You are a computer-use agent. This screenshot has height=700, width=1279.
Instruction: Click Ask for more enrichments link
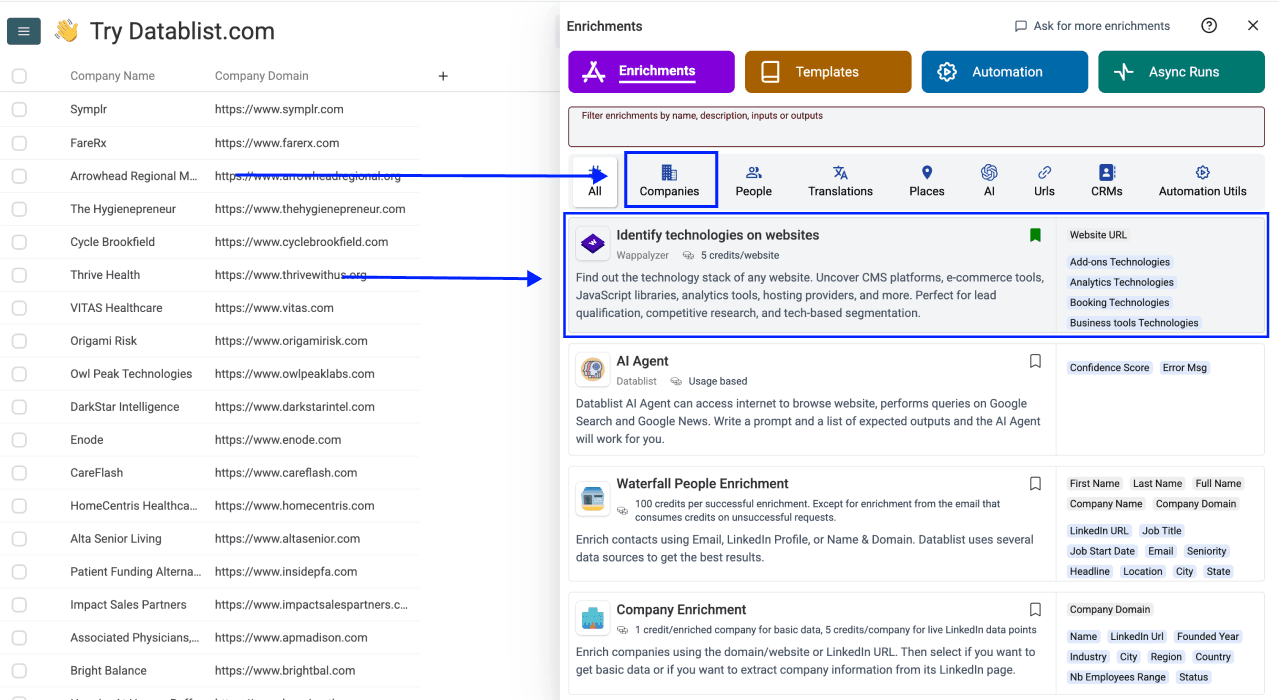tap(1092, 26)
